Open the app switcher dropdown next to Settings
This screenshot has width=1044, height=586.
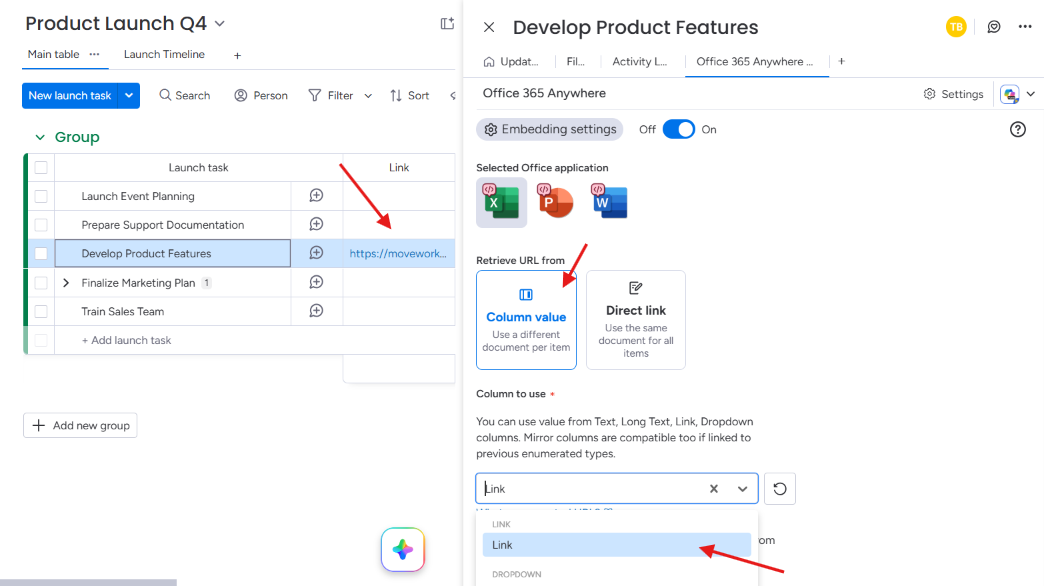[x=1031, y=94]
